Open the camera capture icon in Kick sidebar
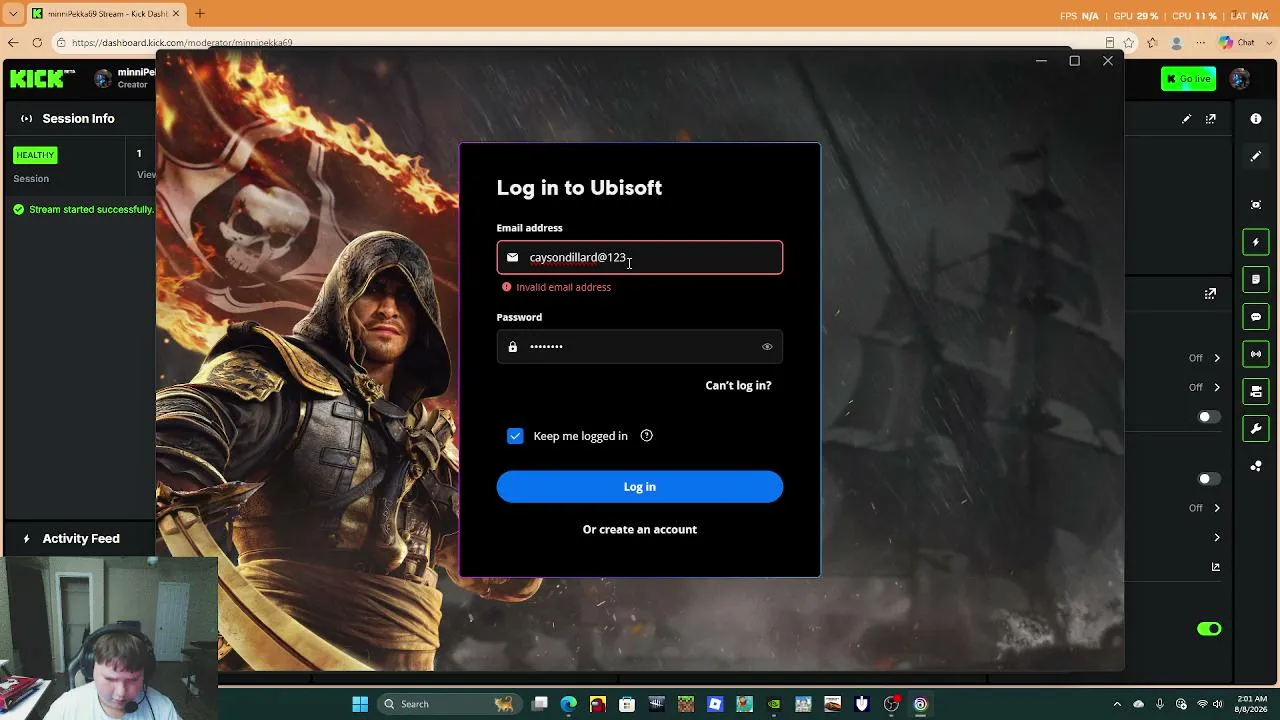This screenshot has height=720, width=1280. [1256, 205]
